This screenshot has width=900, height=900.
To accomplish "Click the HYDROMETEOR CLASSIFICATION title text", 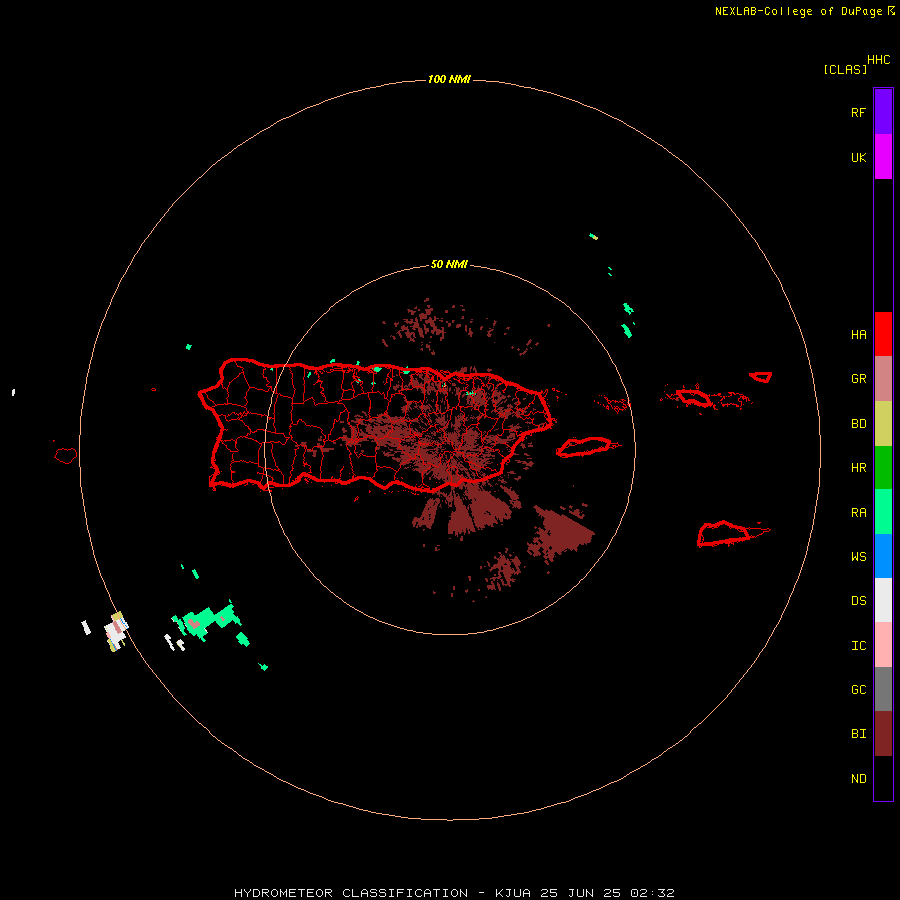I will 351,893.
